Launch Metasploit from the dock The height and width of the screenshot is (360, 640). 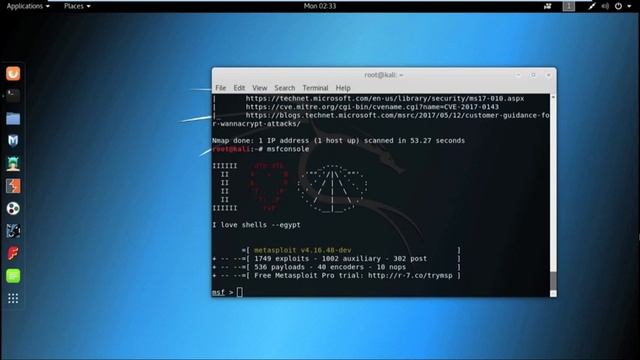coord(13,141)
